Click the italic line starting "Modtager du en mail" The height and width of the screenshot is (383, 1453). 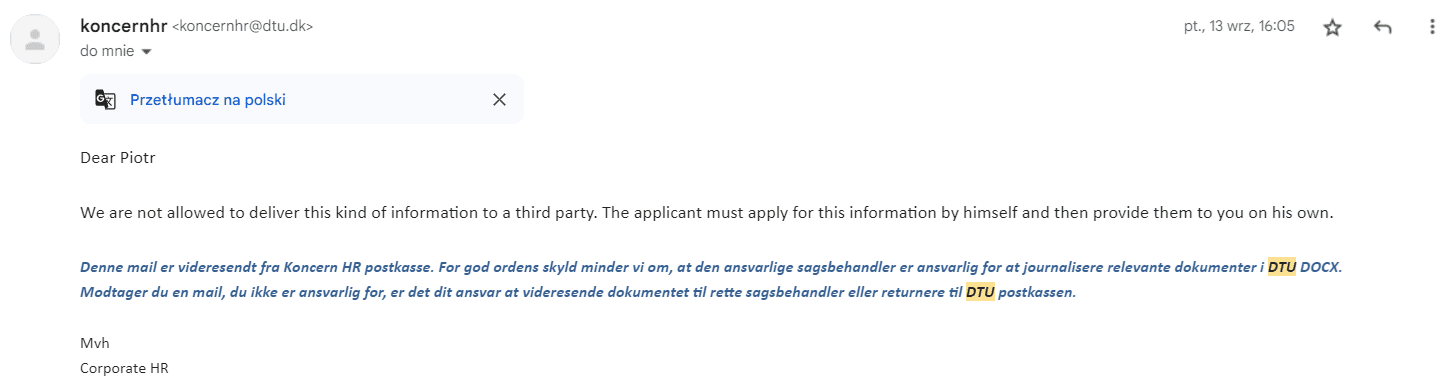(x=578, y=292)
